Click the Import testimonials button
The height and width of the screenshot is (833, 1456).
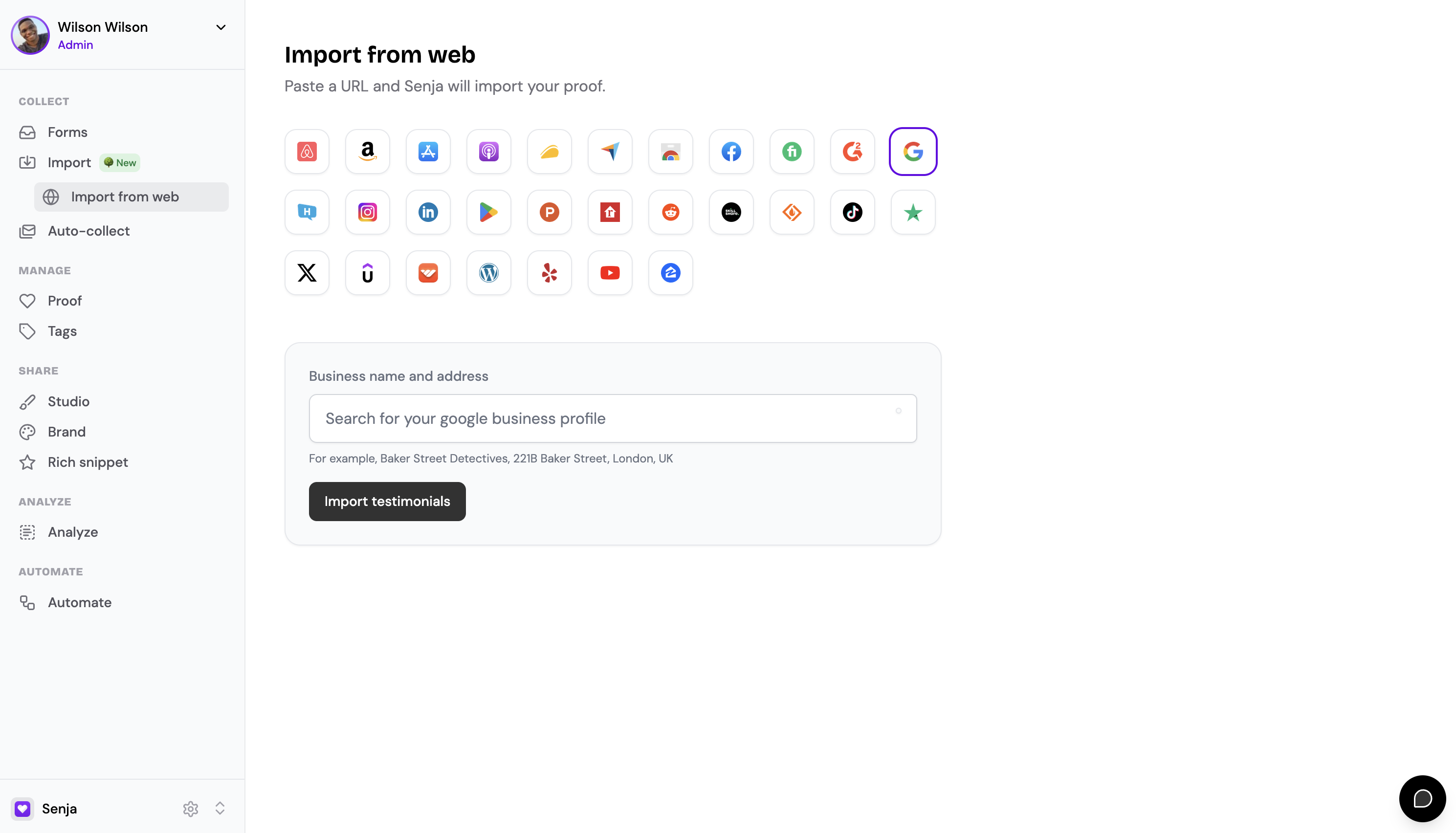click(387, 501)
